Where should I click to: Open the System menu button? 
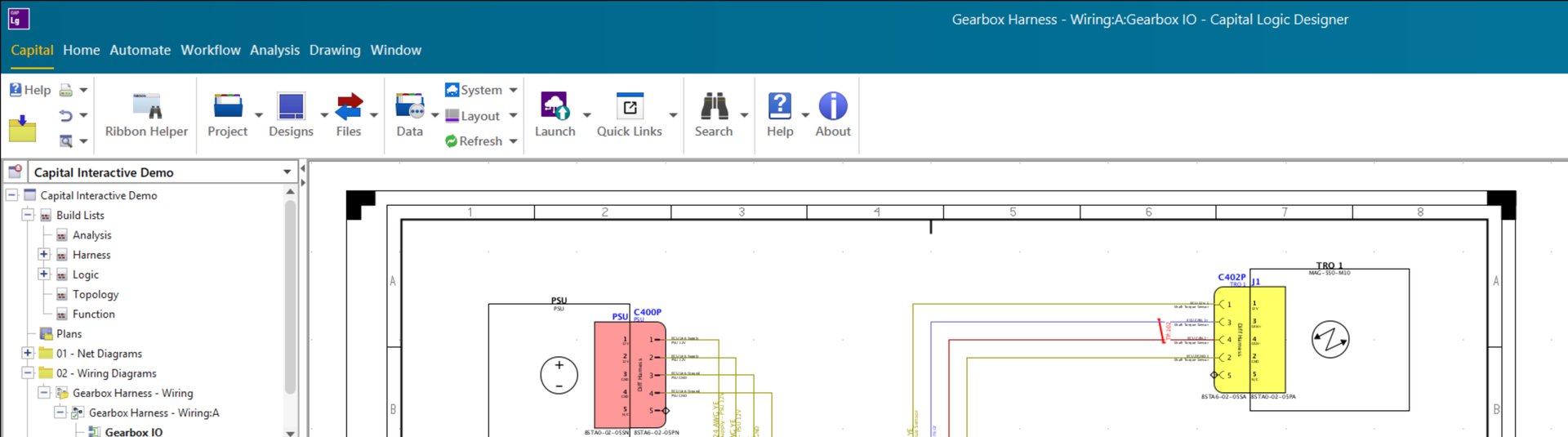tap(481, 90)
